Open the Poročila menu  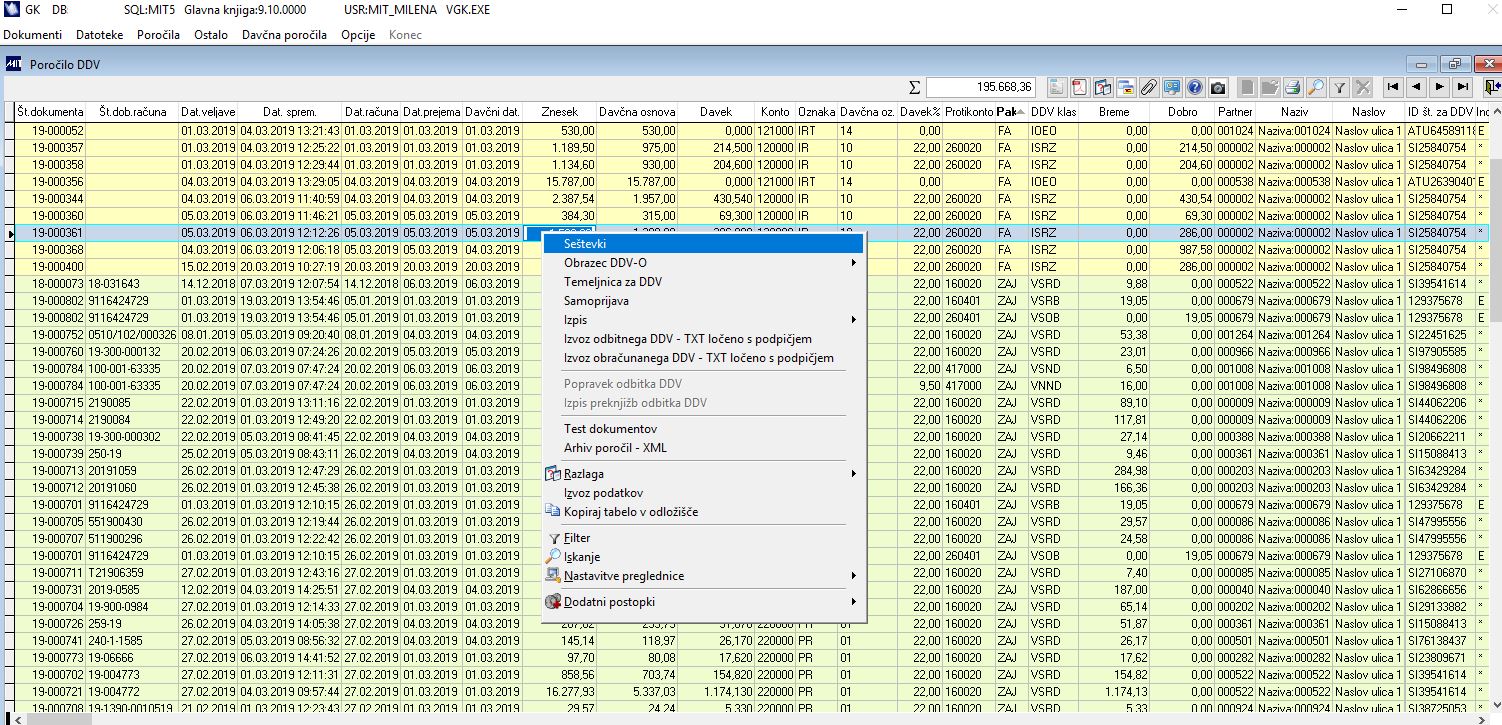click(x=158, y=35)
